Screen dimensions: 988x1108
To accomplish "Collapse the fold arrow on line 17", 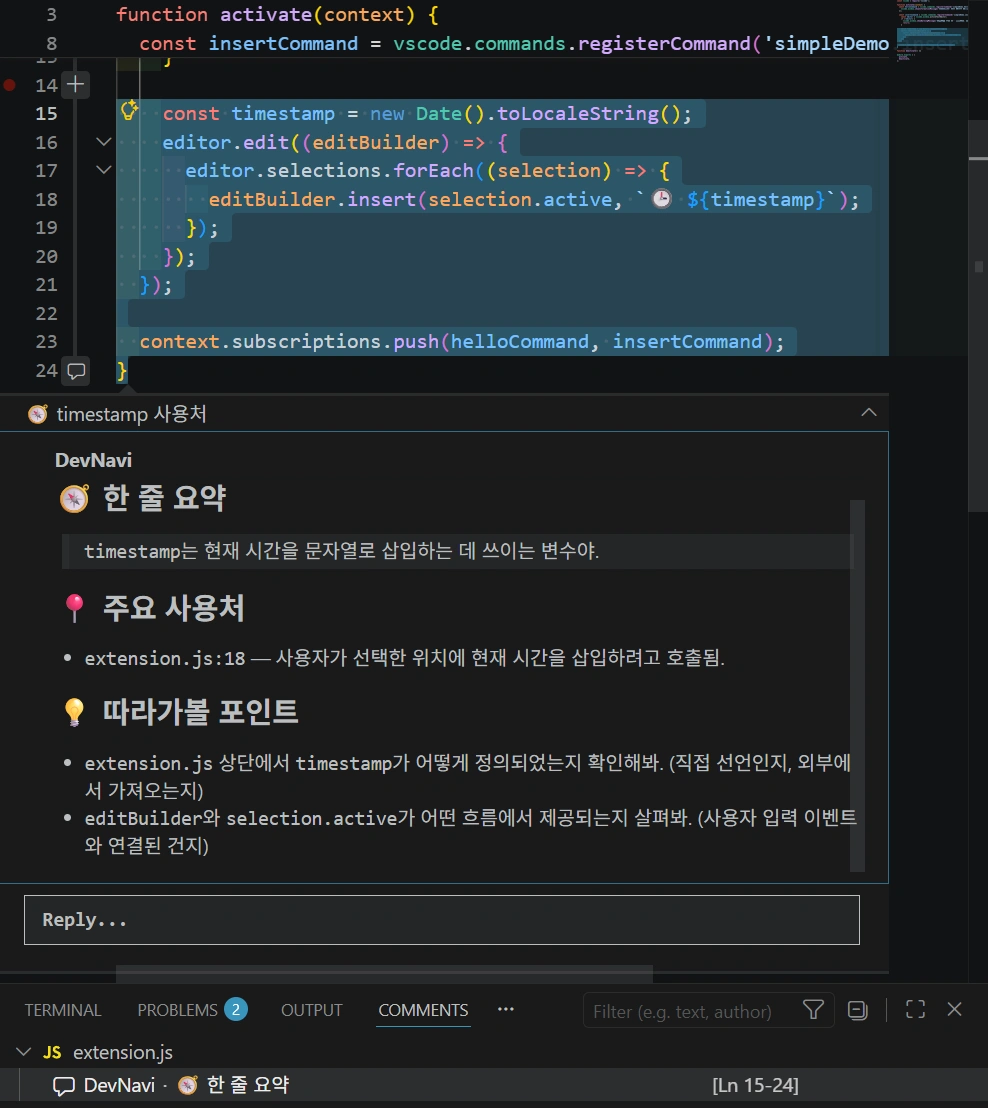I will point(104,170).
